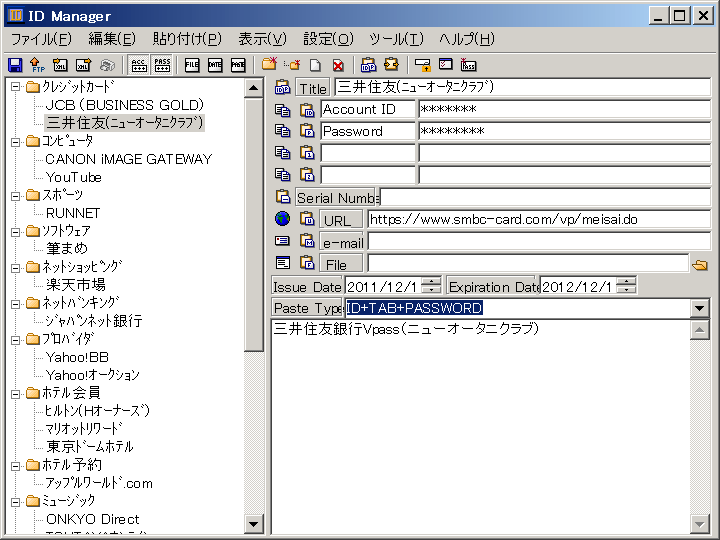Open the Paste Type dropdown arrow
Viewport: 720px width, 540px height.
click(700, 308)
